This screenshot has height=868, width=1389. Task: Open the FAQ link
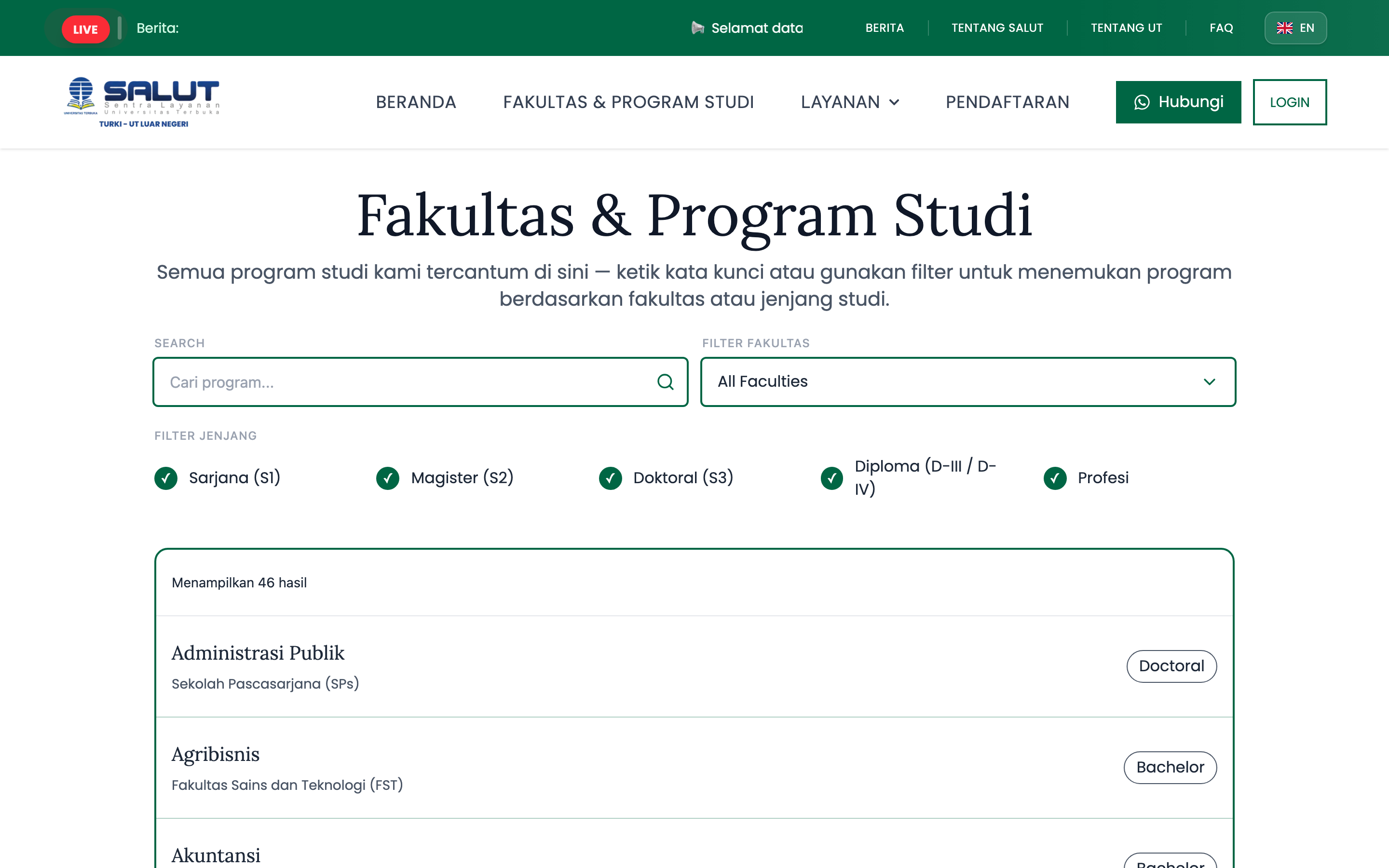[1221, 27]
